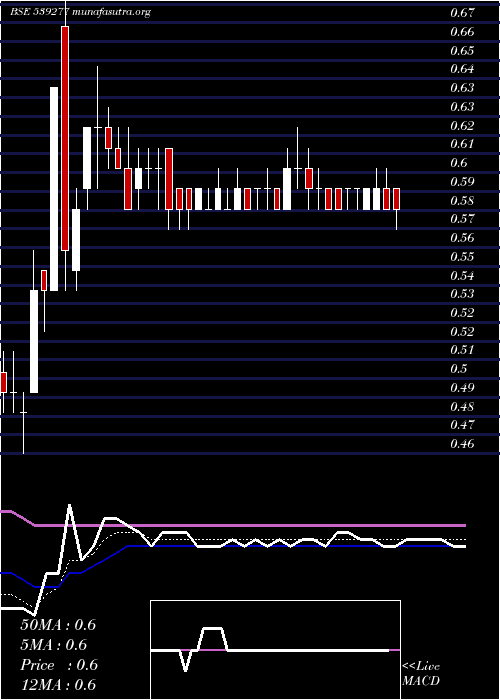Click the BSE 539277 munafasutra.org title text

coord(81,12)
